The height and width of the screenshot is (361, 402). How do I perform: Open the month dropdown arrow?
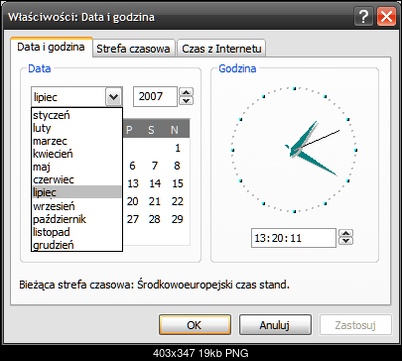(x=113, y=97)
